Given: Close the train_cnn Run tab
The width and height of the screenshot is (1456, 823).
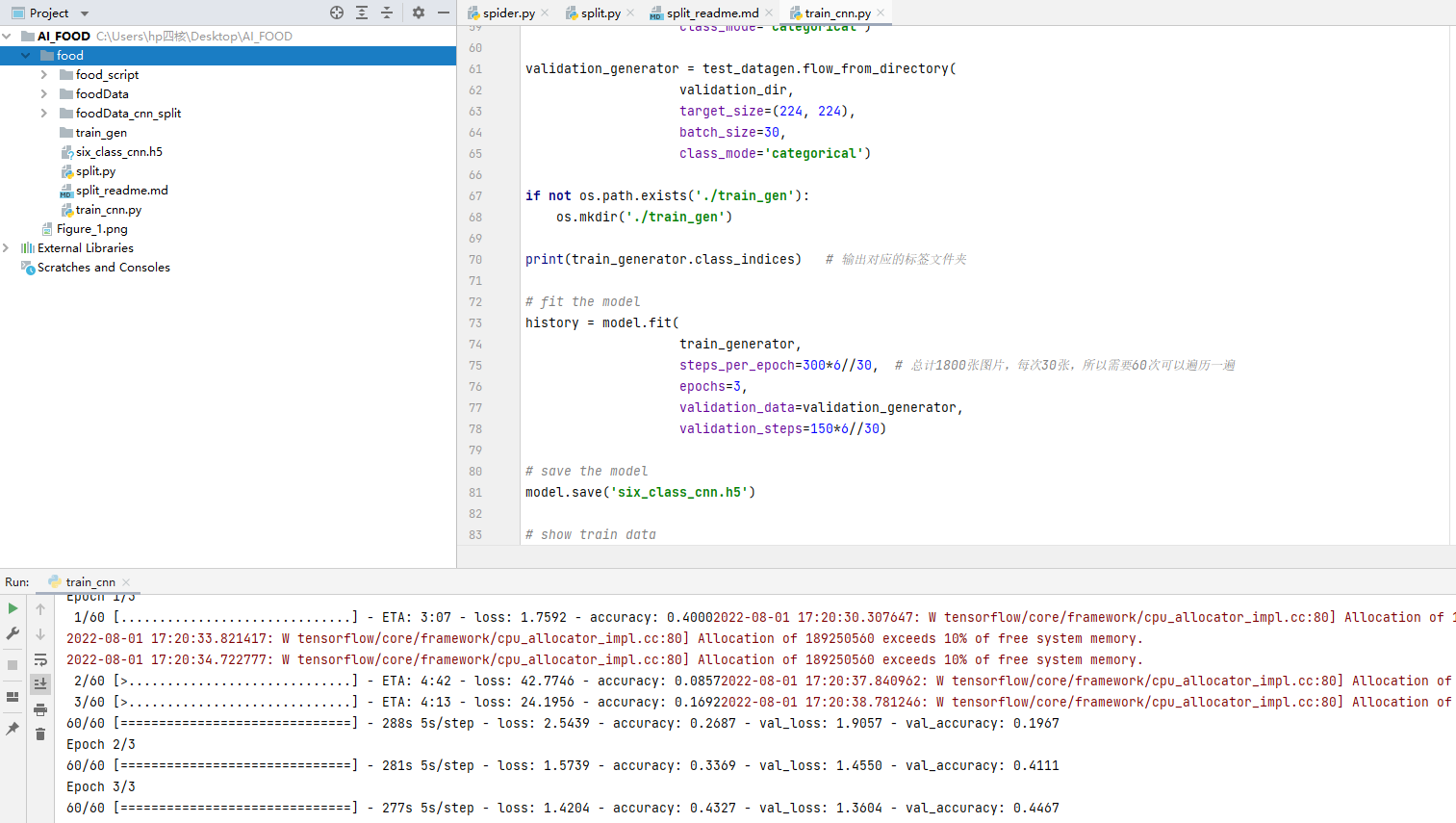Looking at the screenshot, I should pos(126,582).
